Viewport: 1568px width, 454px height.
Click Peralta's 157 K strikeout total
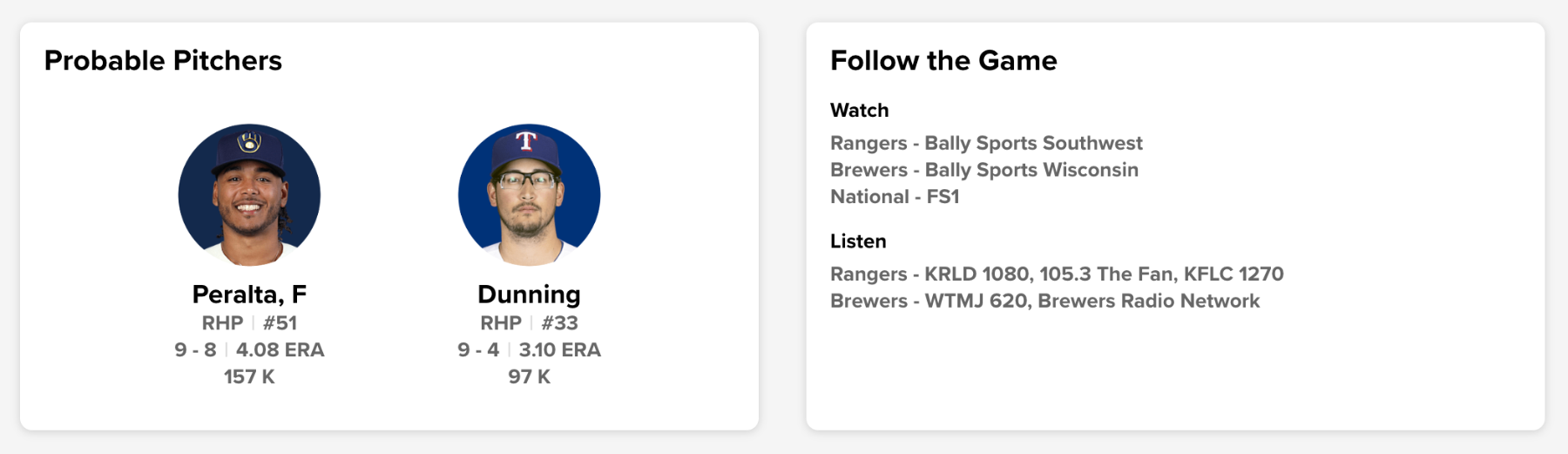click(249, 377)
